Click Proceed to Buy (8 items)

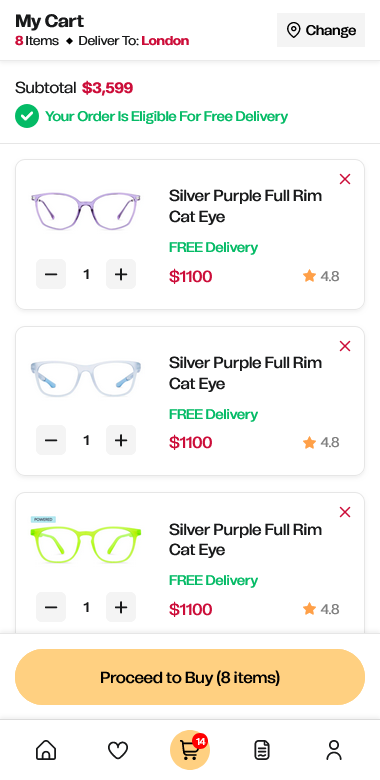tap(190, 677)
